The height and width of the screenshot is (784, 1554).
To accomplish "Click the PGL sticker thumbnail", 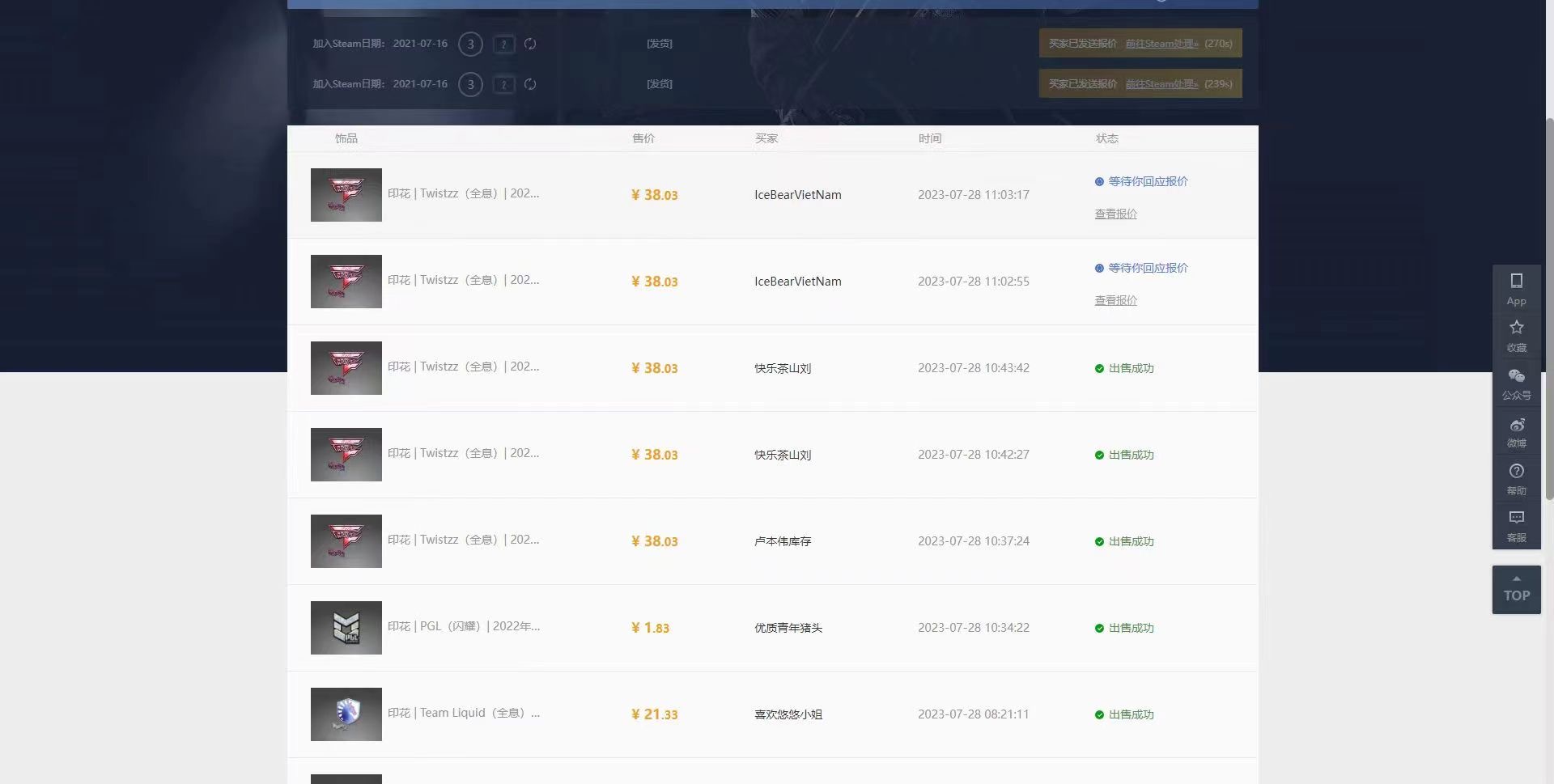I will point(346,627).
